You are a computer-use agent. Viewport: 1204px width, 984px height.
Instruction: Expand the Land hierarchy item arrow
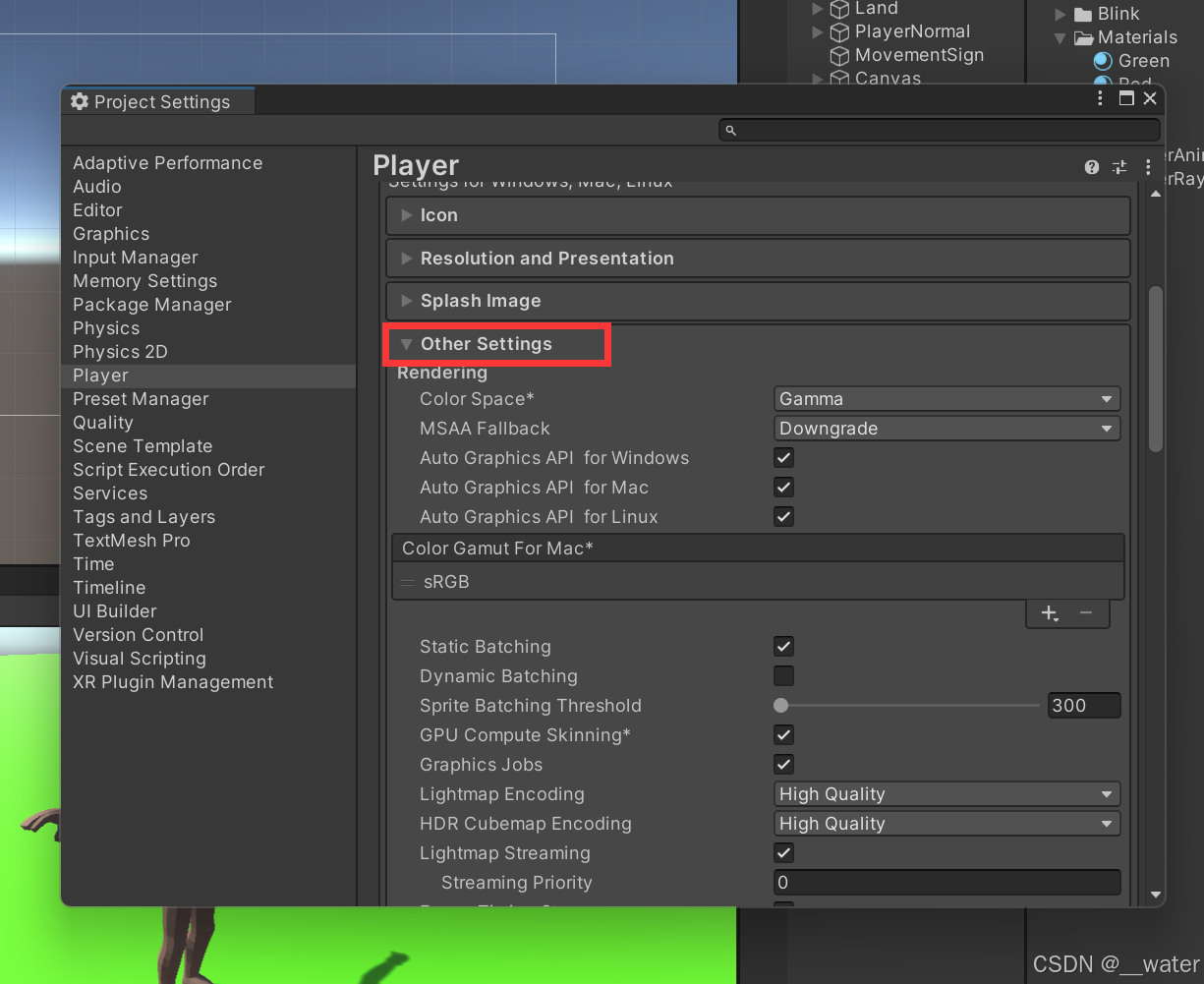point(817,9)
